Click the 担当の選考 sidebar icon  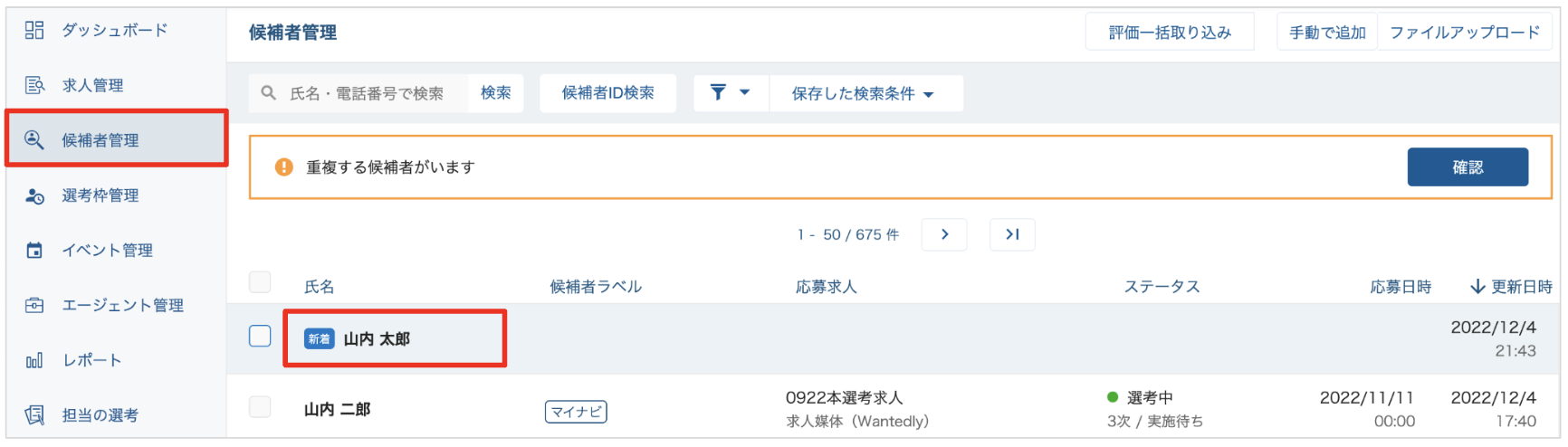(x=34, y=415)
